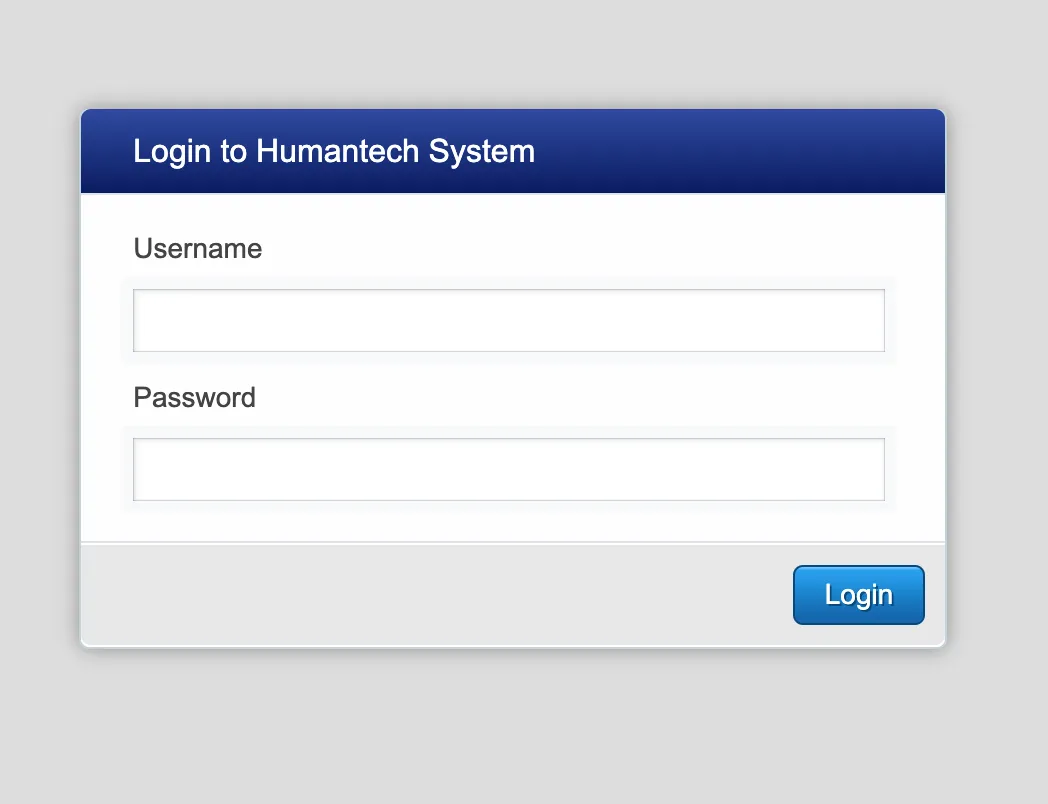Click the Login to Humantech System header

point(334,151)
